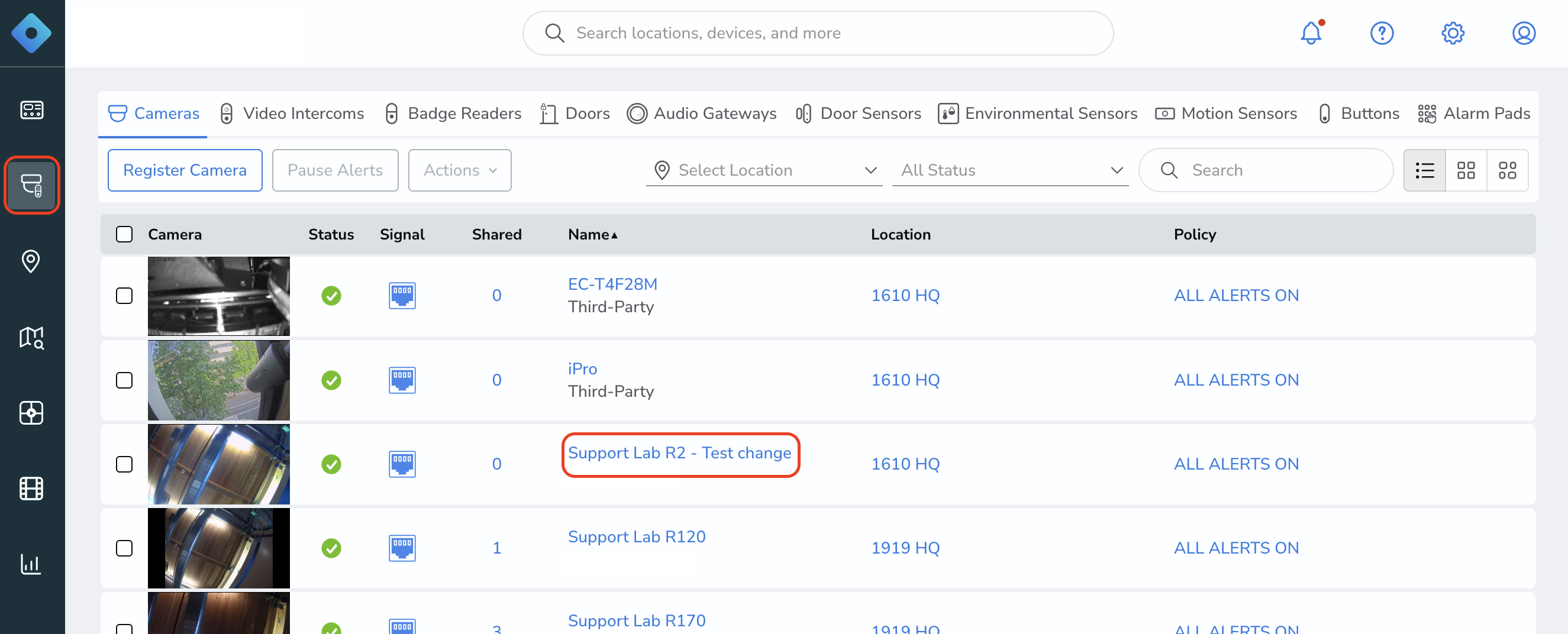Click shared count 1 for Support Lab R120
The height and width of the screenshot is (634, 1568).
click(x=496, y=548)
